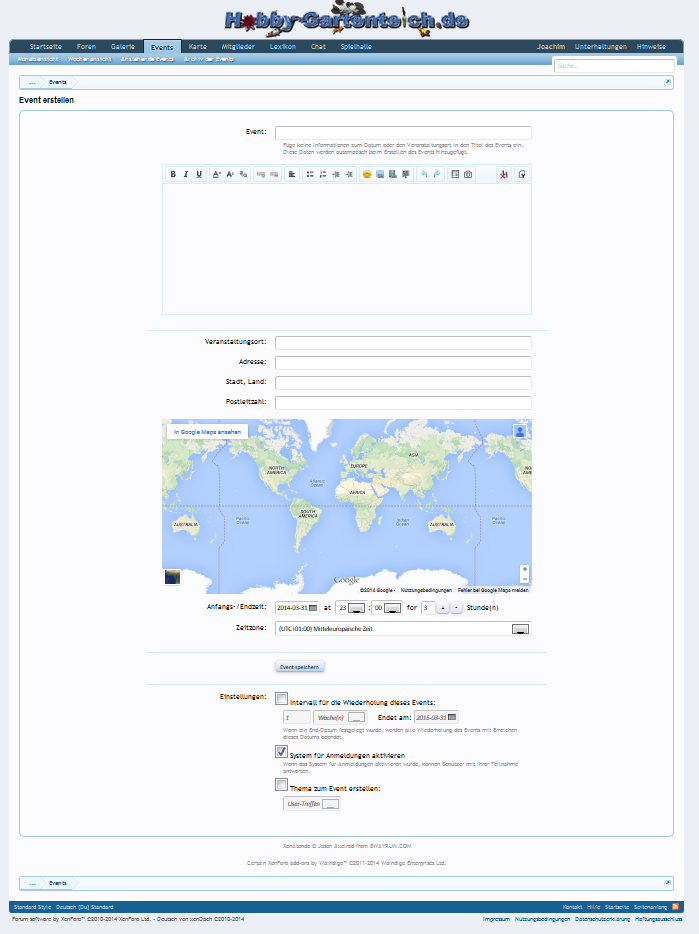
Task: Open the text color picker
Action: pyautogui.click(x=216, y=175)
